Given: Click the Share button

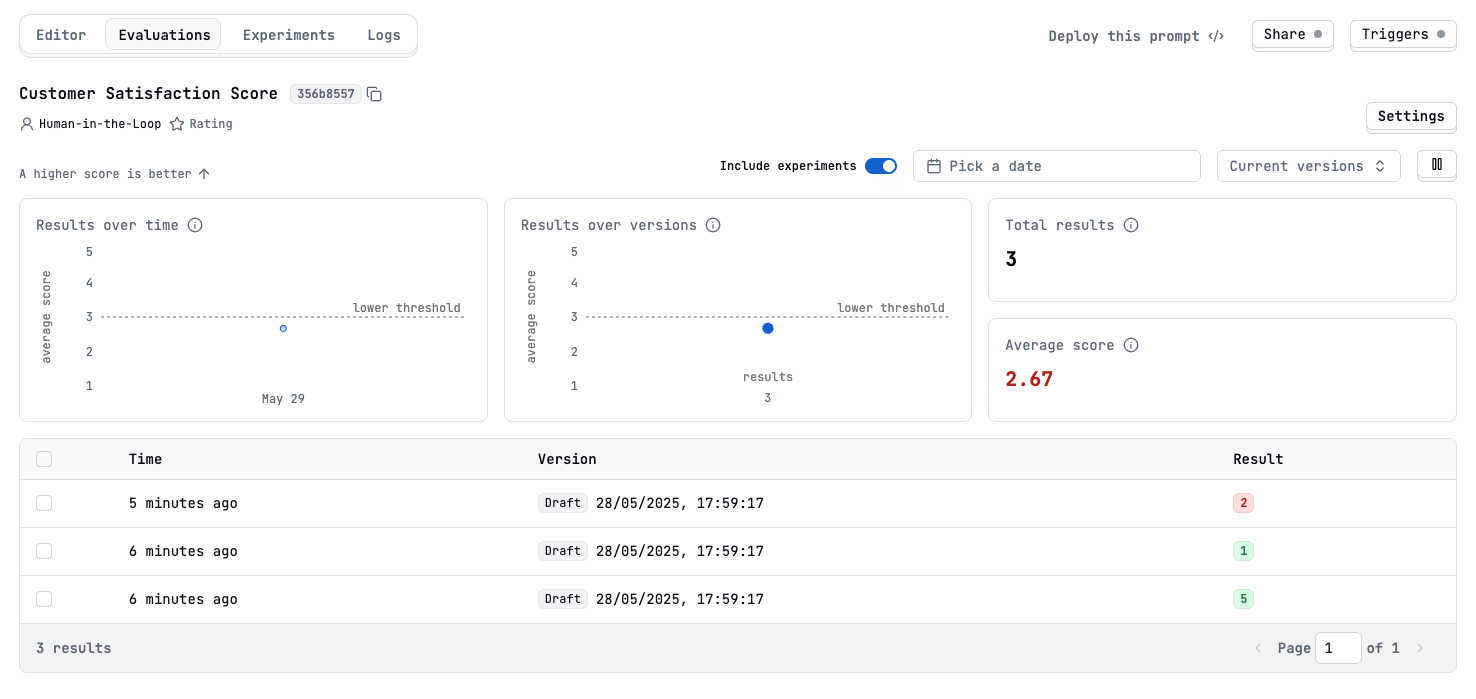Looking at the screenshot, I should [1293, 34].
